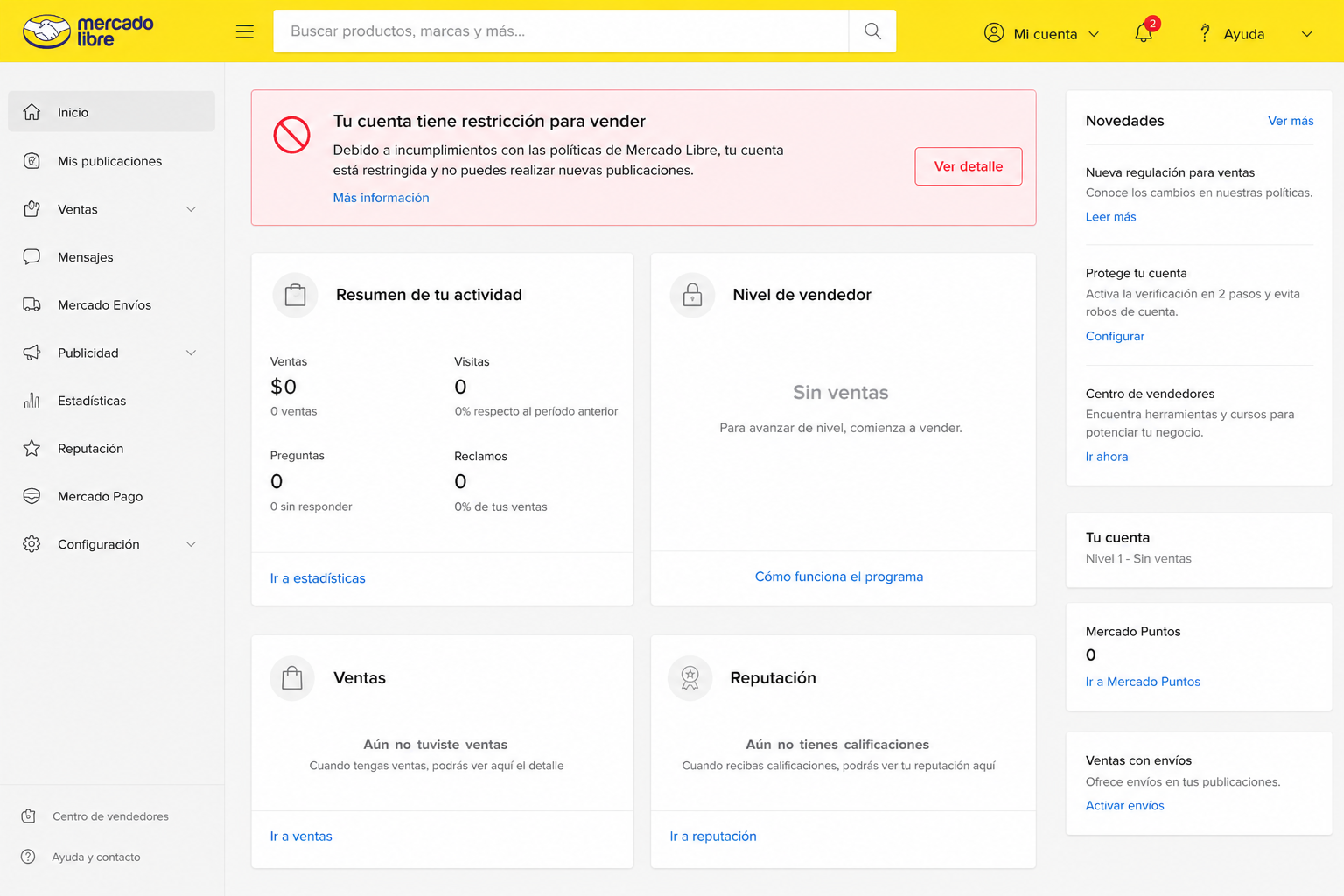Click the Mercado Libre logo
Viewport: 1344px width, 896px height.
(x=88, y=31)
